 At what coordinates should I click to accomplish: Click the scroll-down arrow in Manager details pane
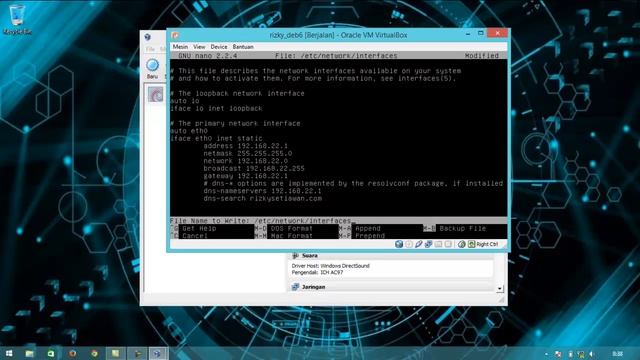coord(500,288)
